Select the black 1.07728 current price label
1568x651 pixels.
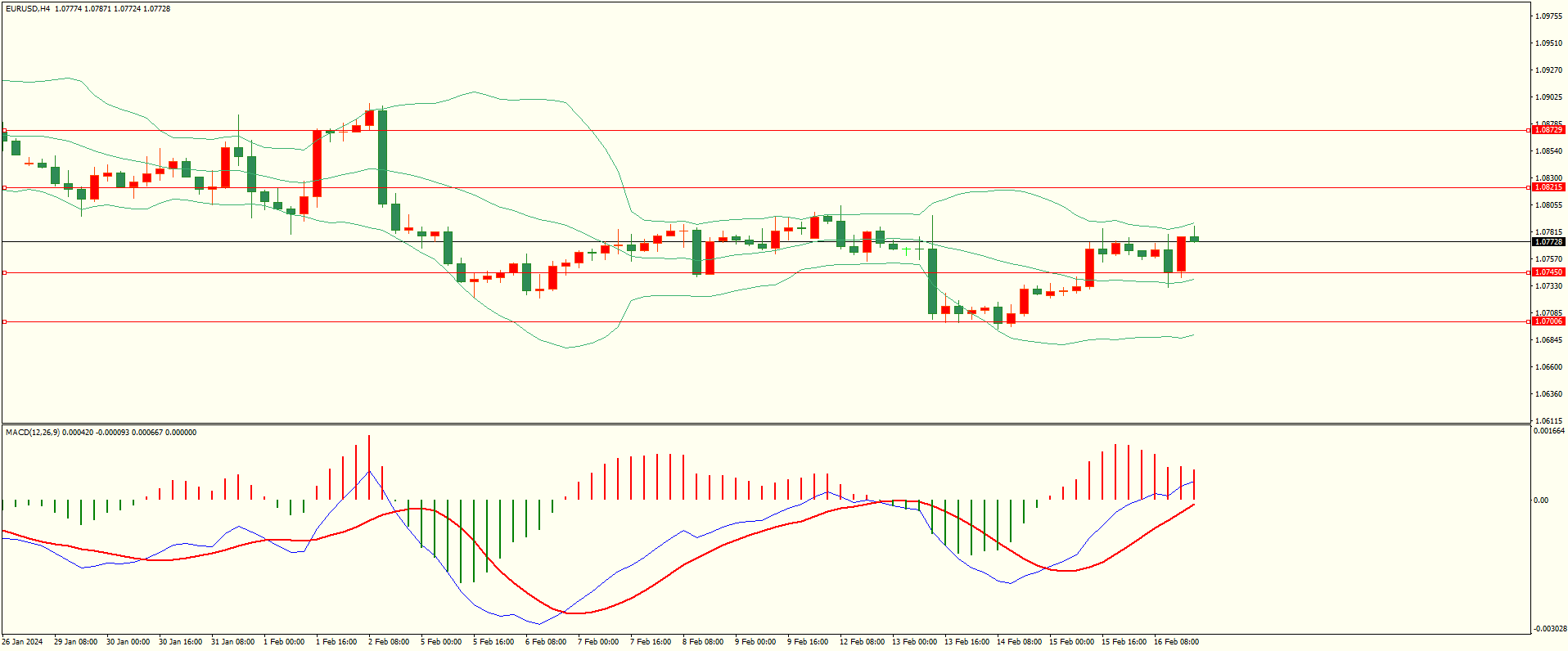pos(1548,242)
